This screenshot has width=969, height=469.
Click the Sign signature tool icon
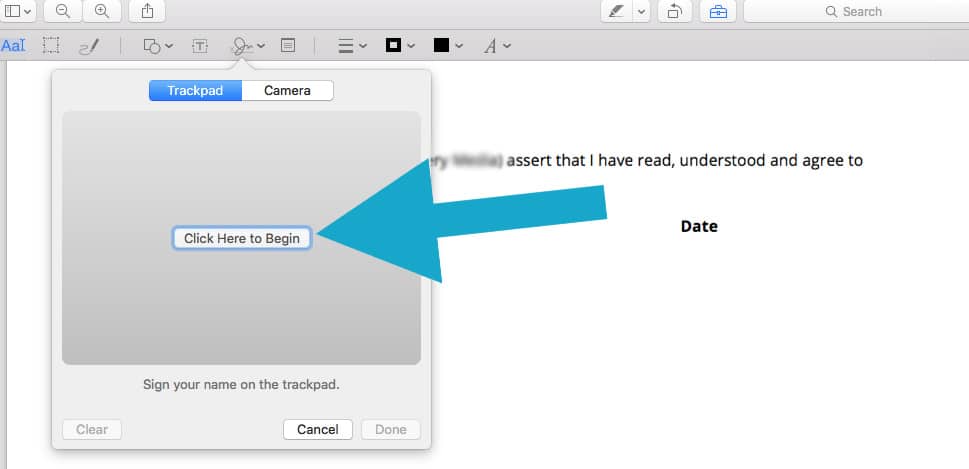pos(242,46)
